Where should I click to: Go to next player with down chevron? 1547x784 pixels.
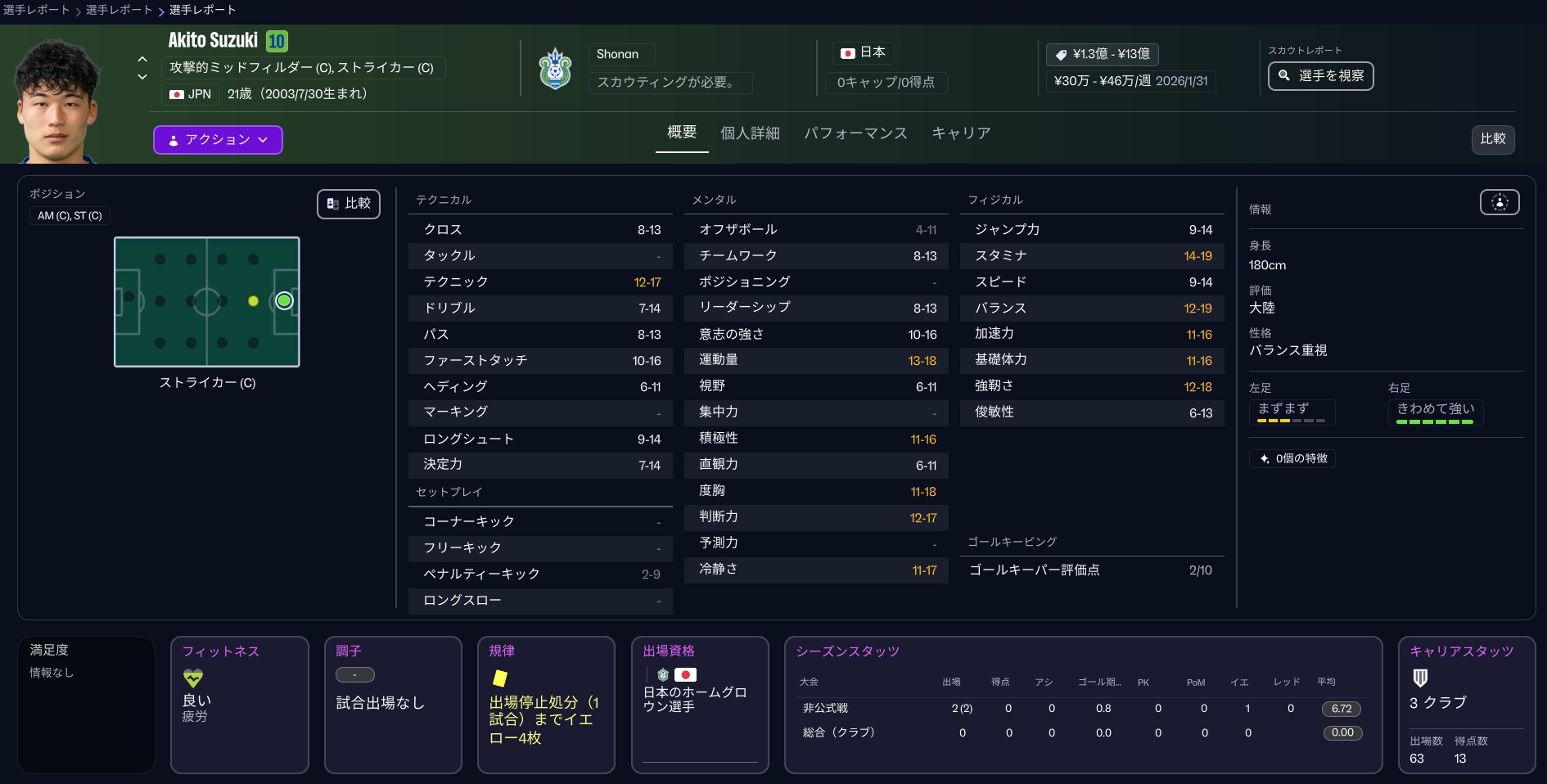tap(142, 77)
